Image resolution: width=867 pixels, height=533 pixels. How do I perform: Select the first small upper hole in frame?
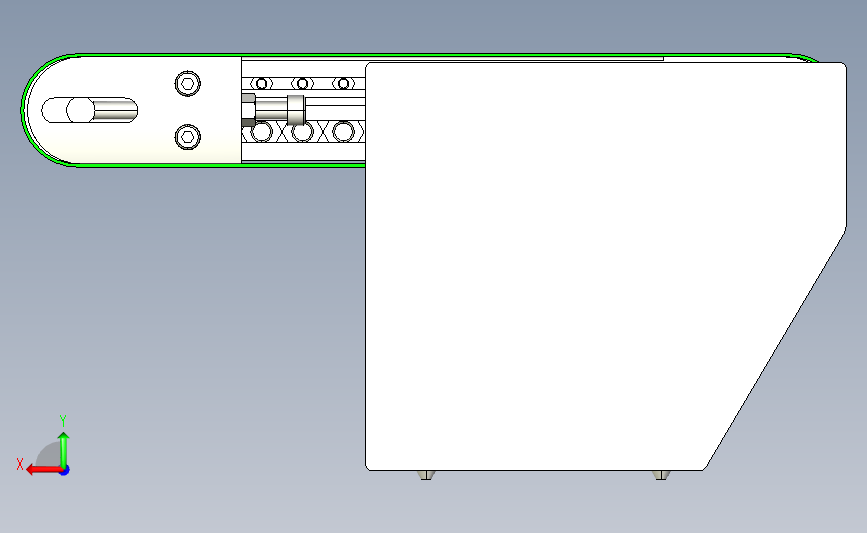pyautogui.click(x=262, y=83)
